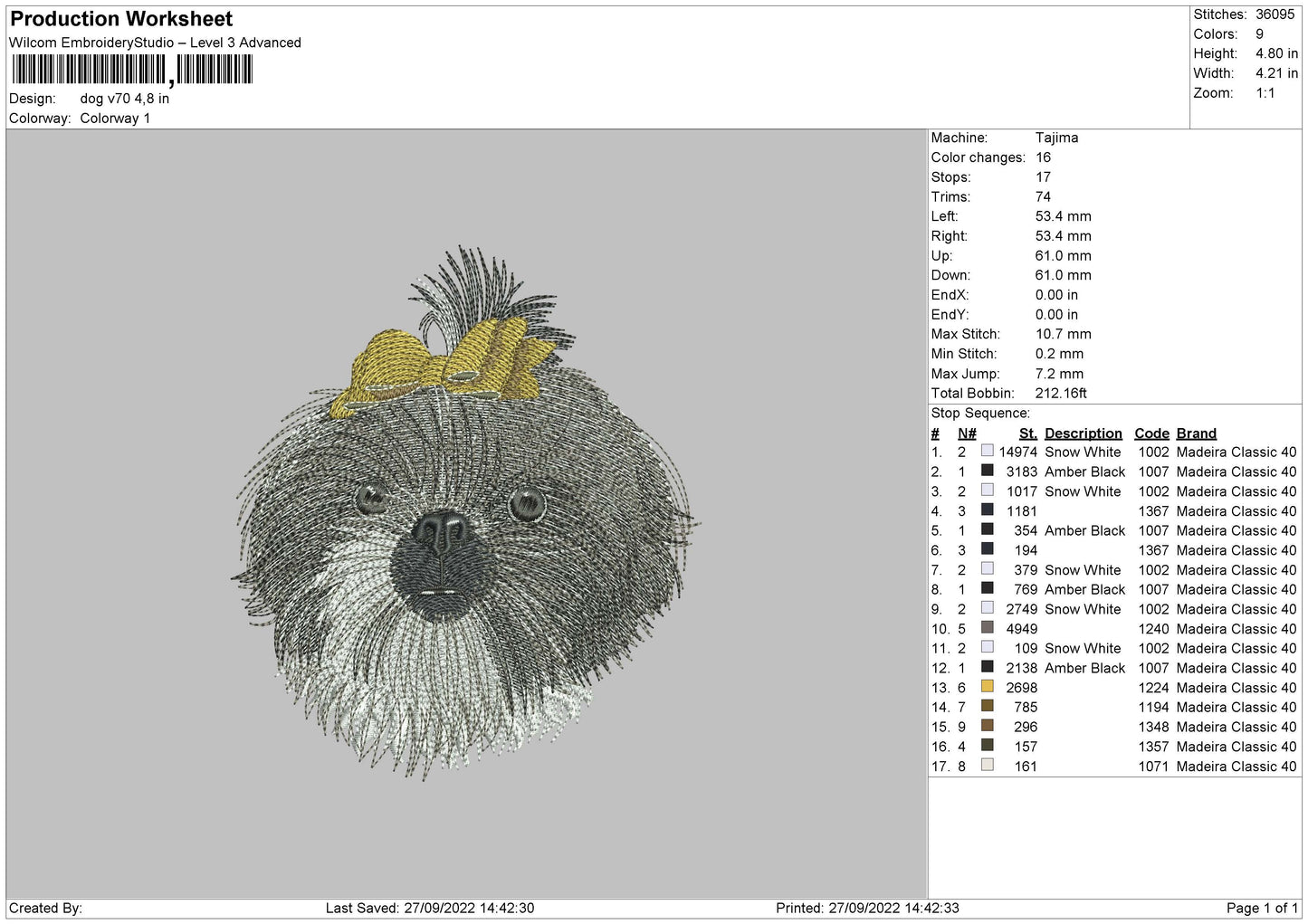Click the Stitches value 36095

(1275, 14)
